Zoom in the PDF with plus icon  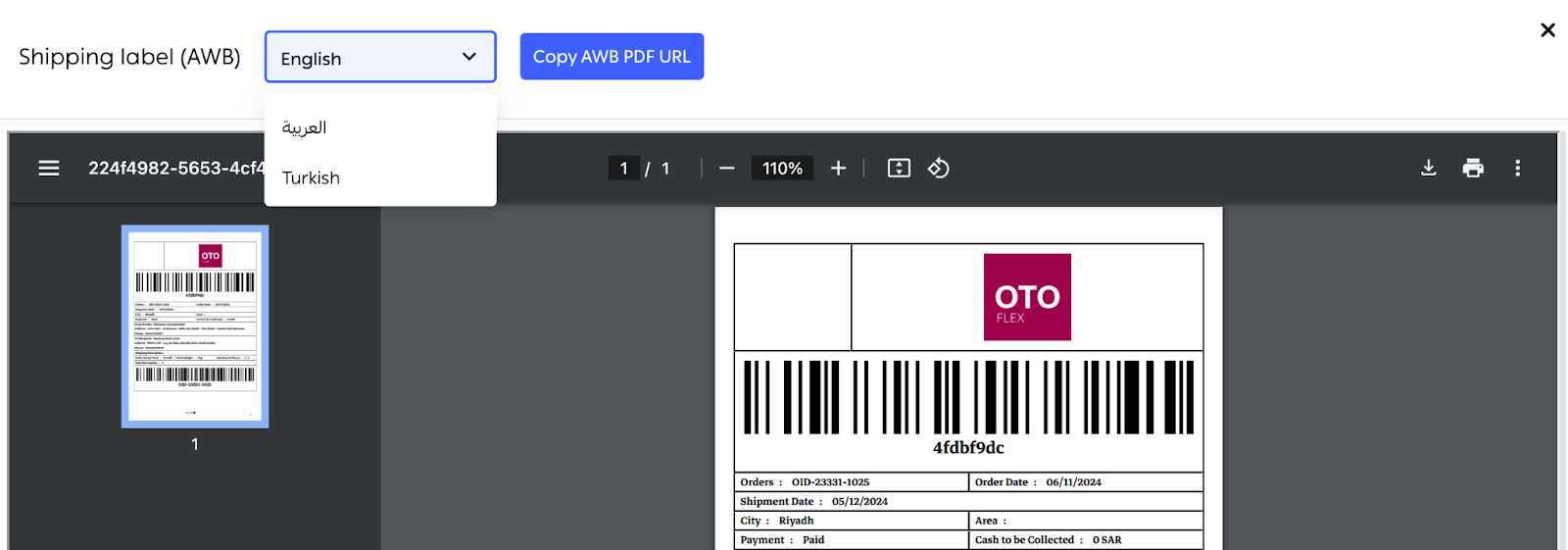[x=838, y=169]
